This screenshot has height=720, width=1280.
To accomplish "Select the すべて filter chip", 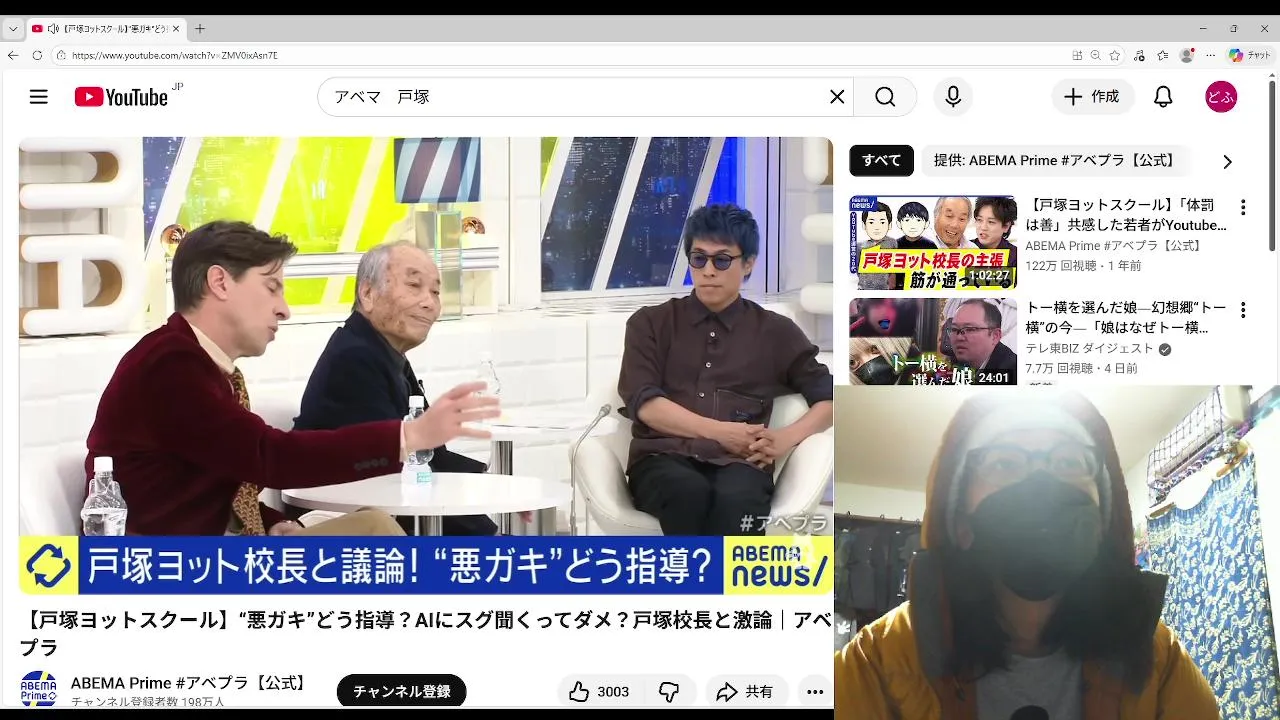I will pyautogui.click(x=881, y=160).
